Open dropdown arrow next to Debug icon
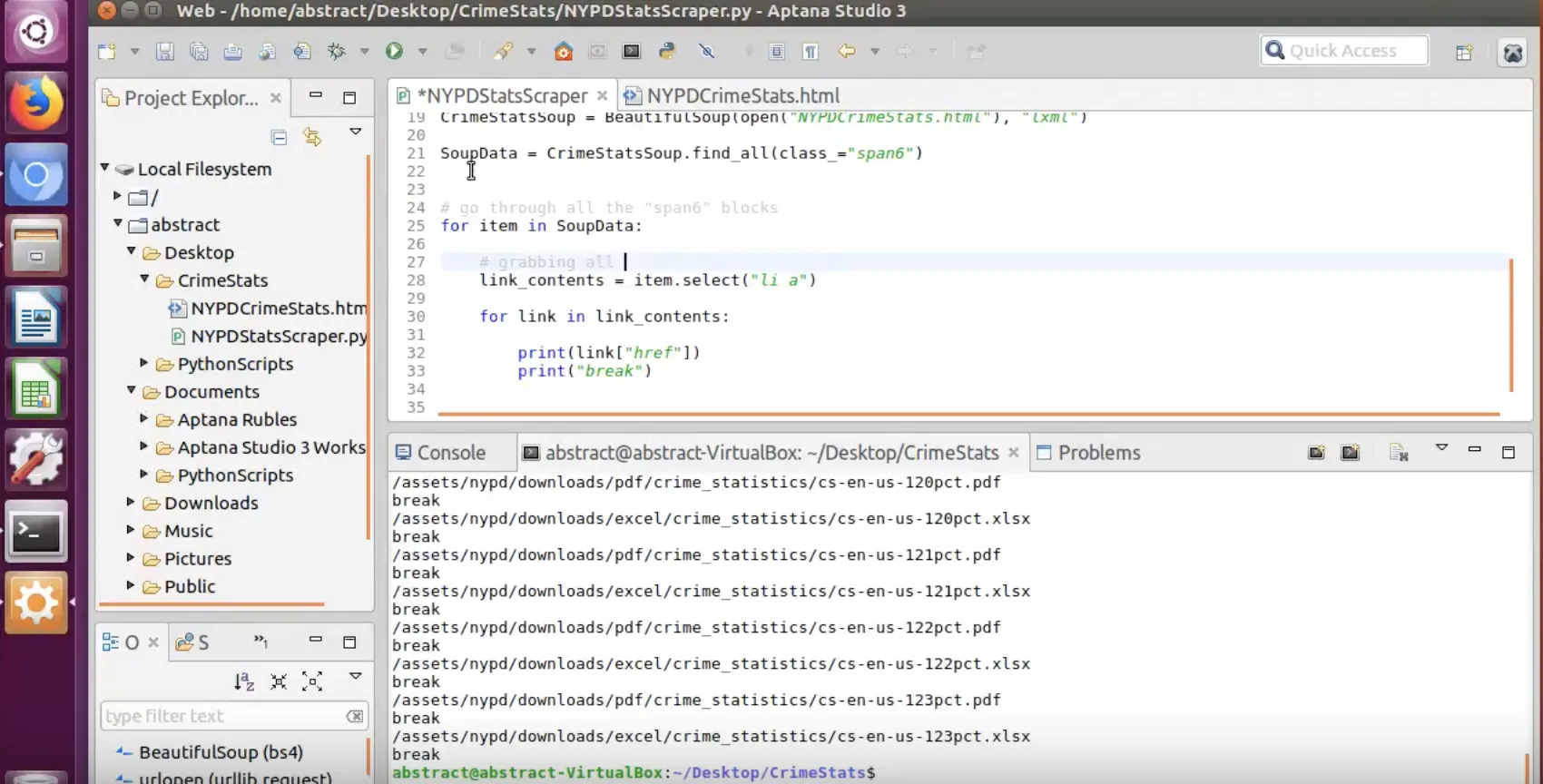1543x784 pixels. (x=364, y=52)
